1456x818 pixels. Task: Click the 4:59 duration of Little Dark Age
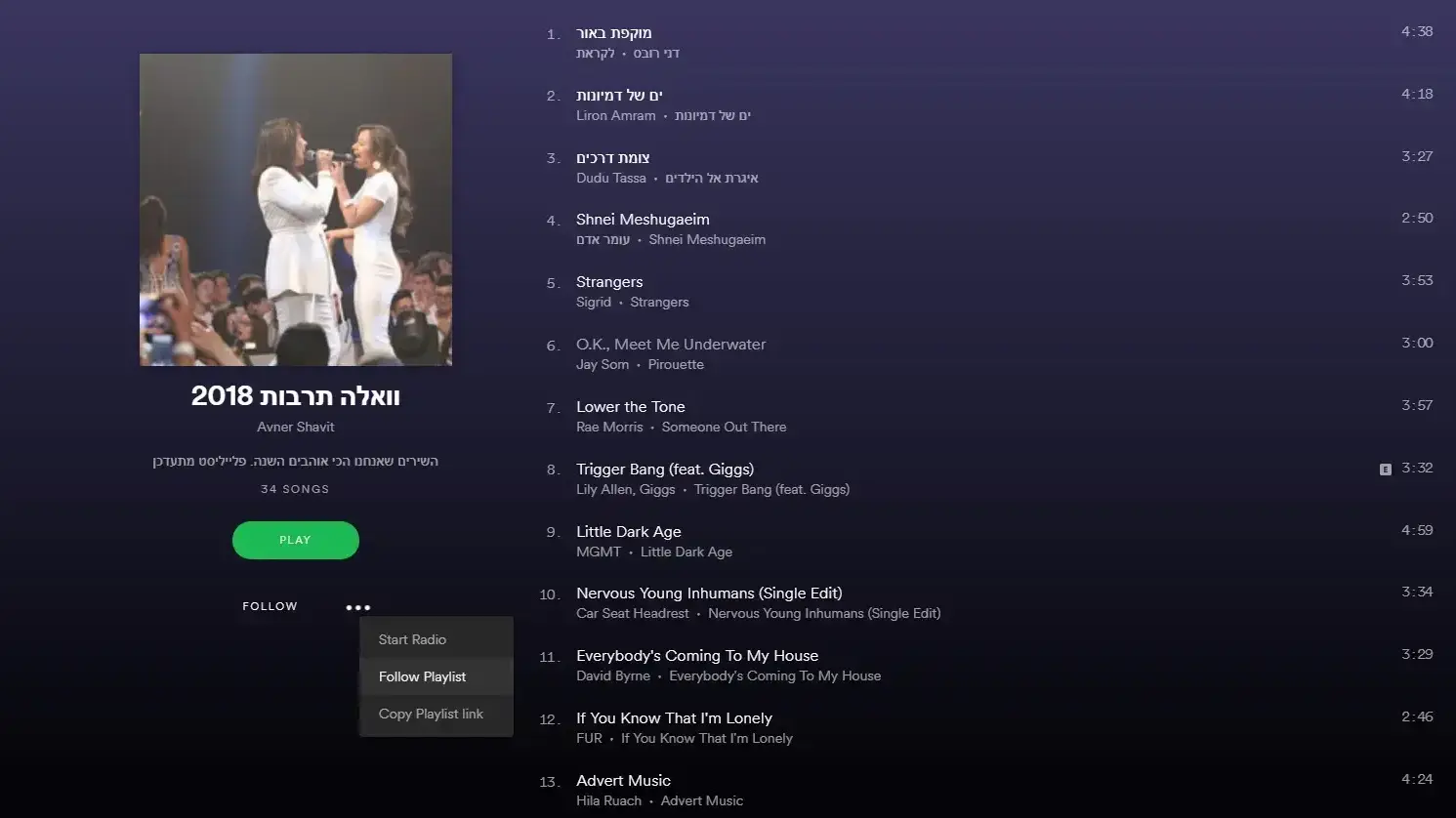pos(1417,531)
